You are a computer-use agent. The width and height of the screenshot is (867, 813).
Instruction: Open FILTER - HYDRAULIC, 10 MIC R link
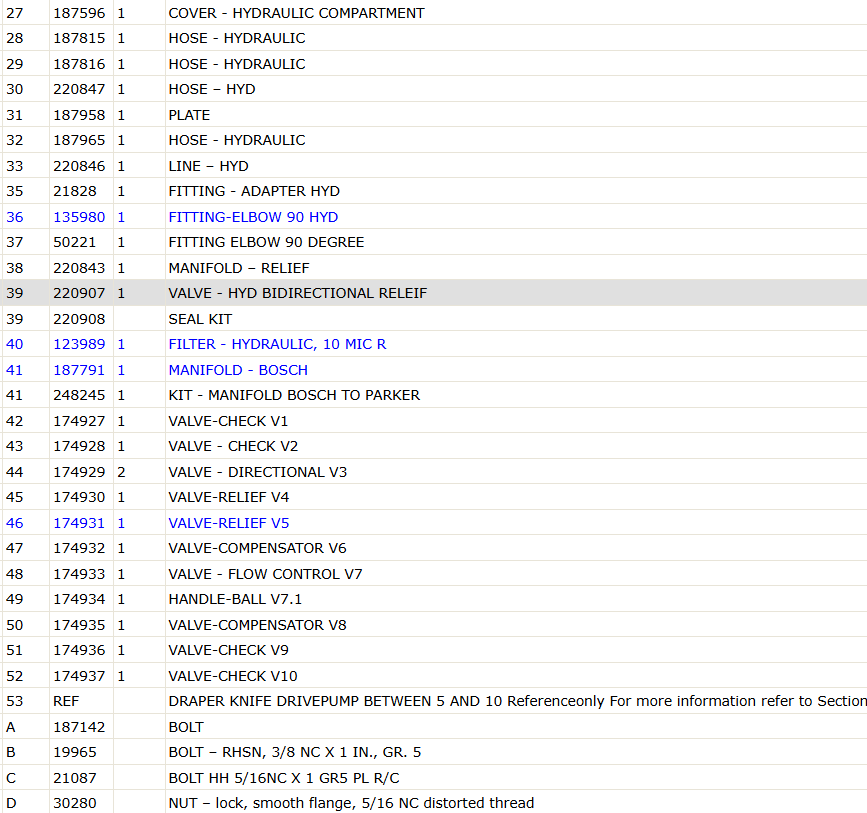pyautogui.click(x=277, y=344)
